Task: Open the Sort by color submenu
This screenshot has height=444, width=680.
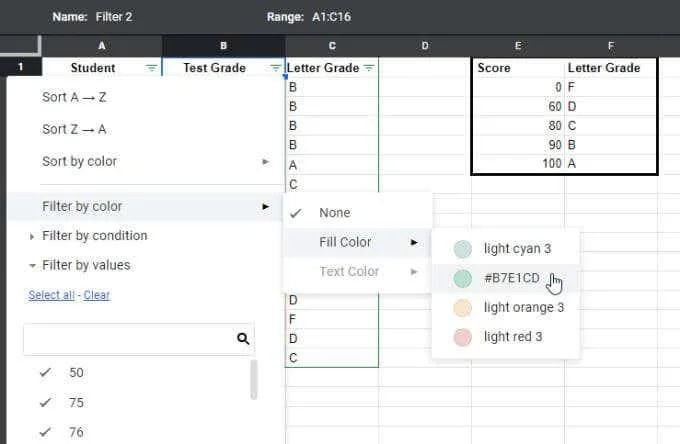Action: click(x=146, y=161)
